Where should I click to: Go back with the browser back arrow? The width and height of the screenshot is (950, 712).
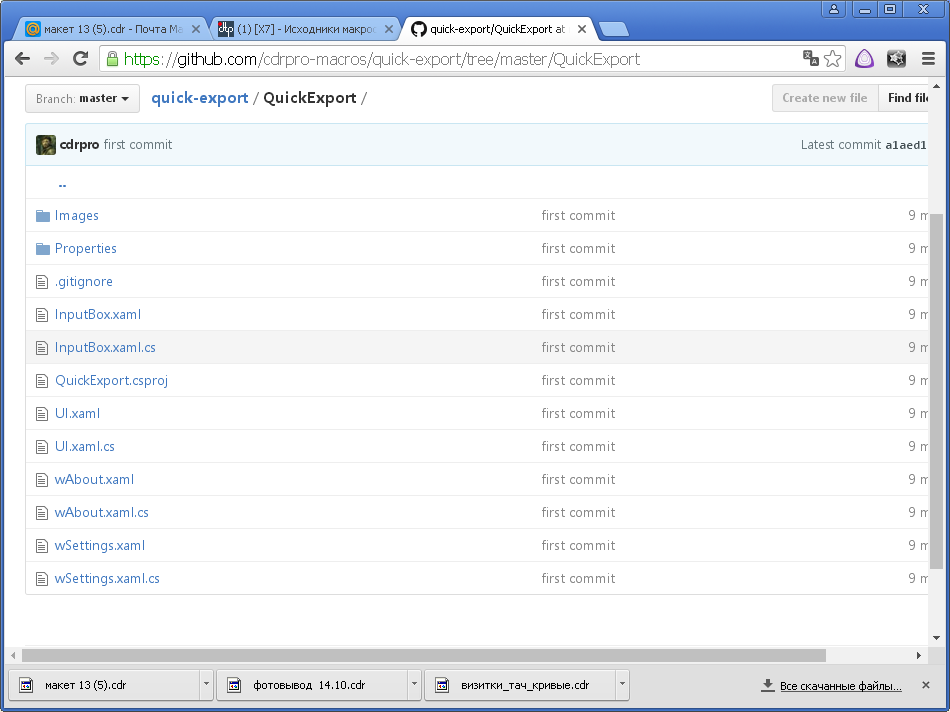pos(22,59)
